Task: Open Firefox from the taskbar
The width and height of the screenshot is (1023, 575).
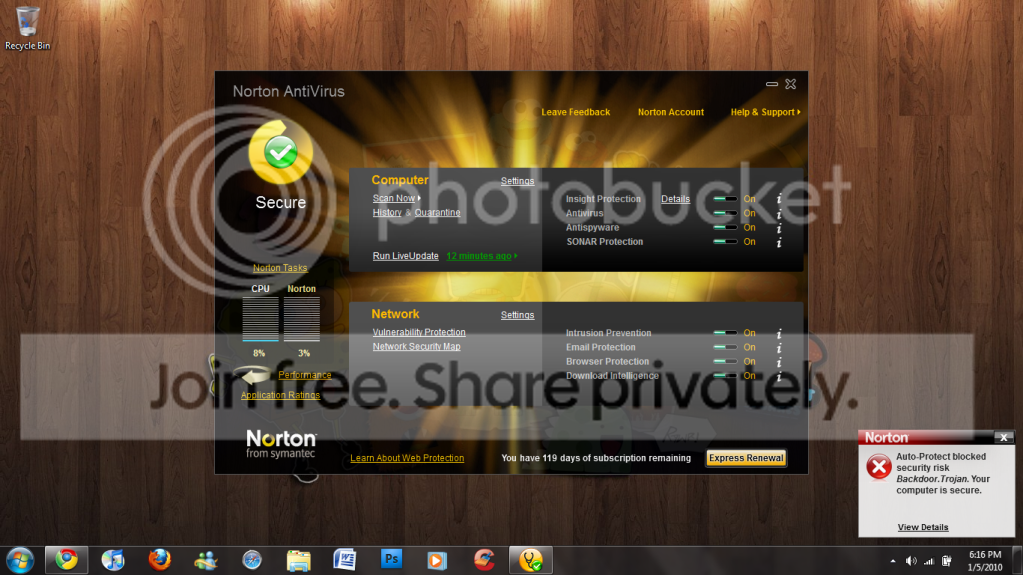Action: click(x=159, y=560)
